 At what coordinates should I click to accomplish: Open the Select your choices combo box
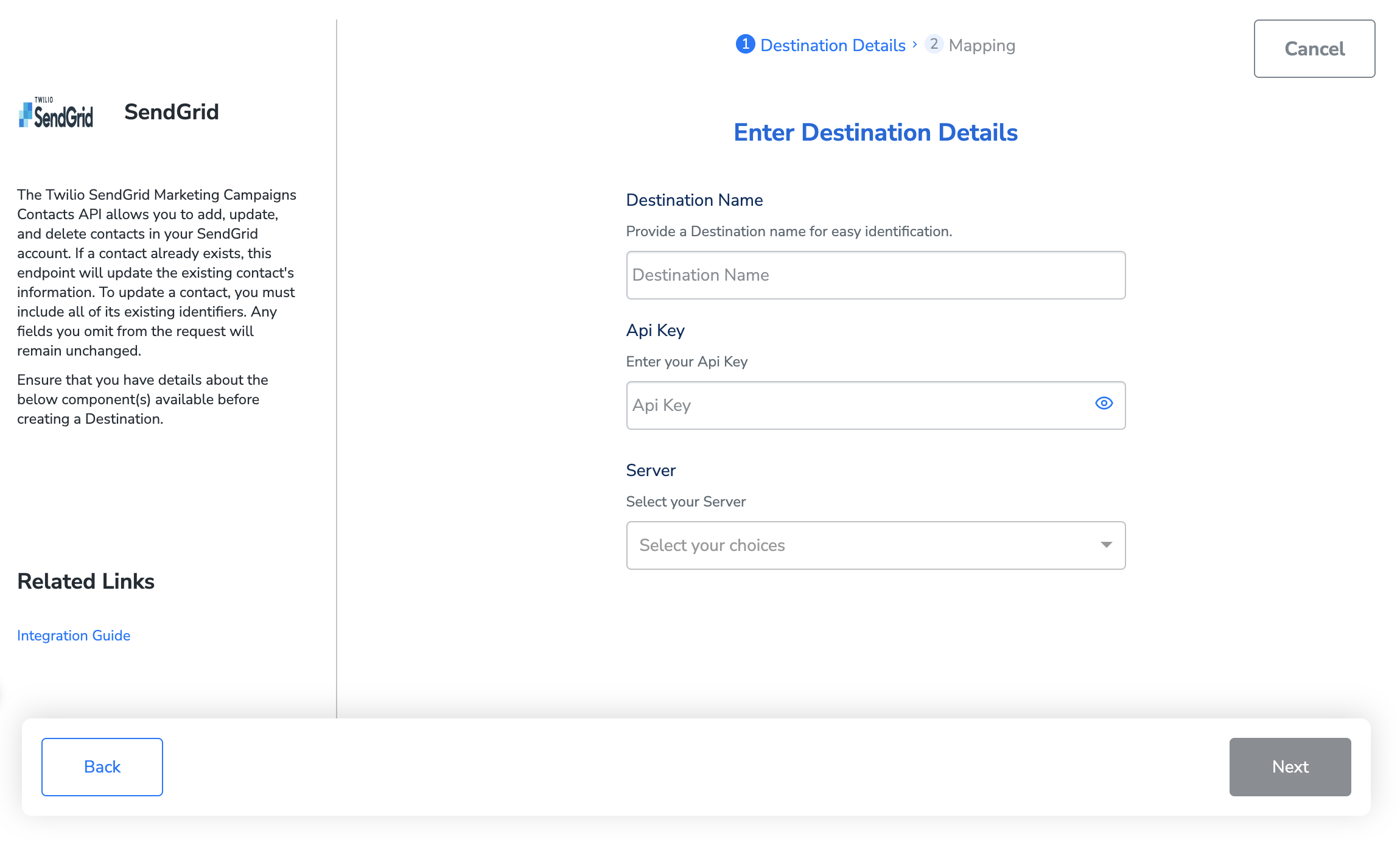(864, 545)
